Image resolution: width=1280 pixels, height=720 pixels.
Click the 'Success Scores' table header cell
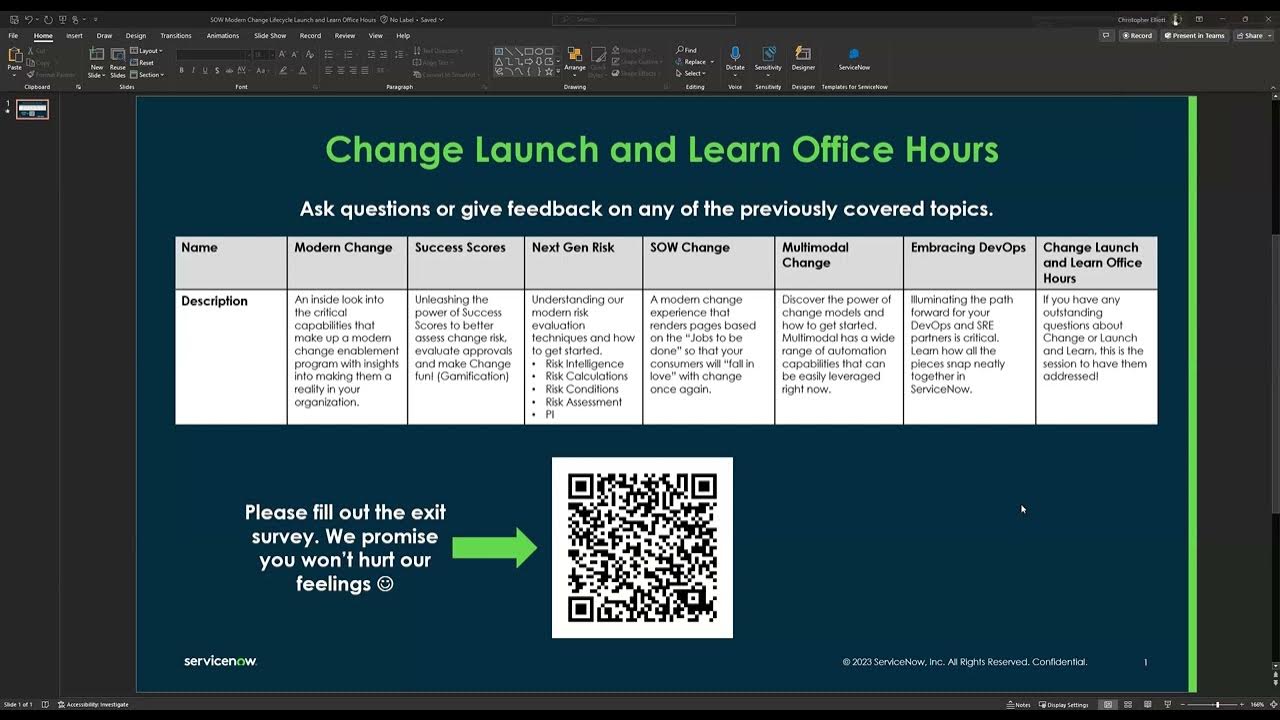(466, 263)
